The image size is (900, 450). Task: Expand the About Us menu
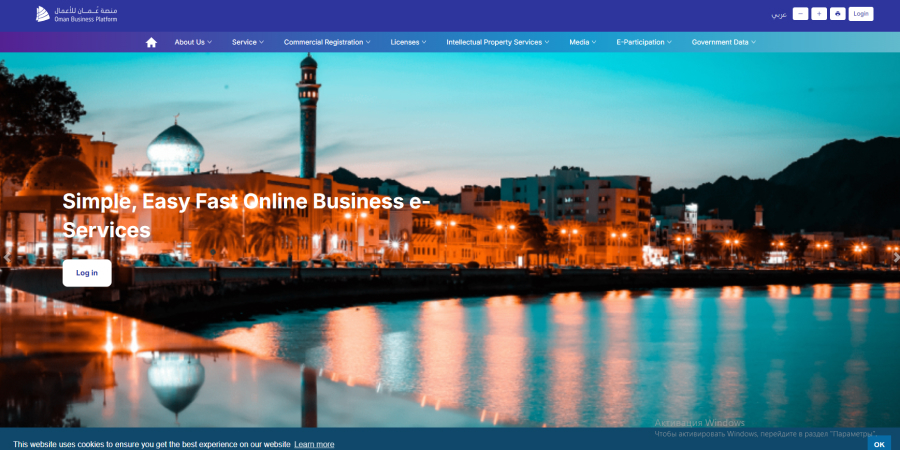pos(193,42)
